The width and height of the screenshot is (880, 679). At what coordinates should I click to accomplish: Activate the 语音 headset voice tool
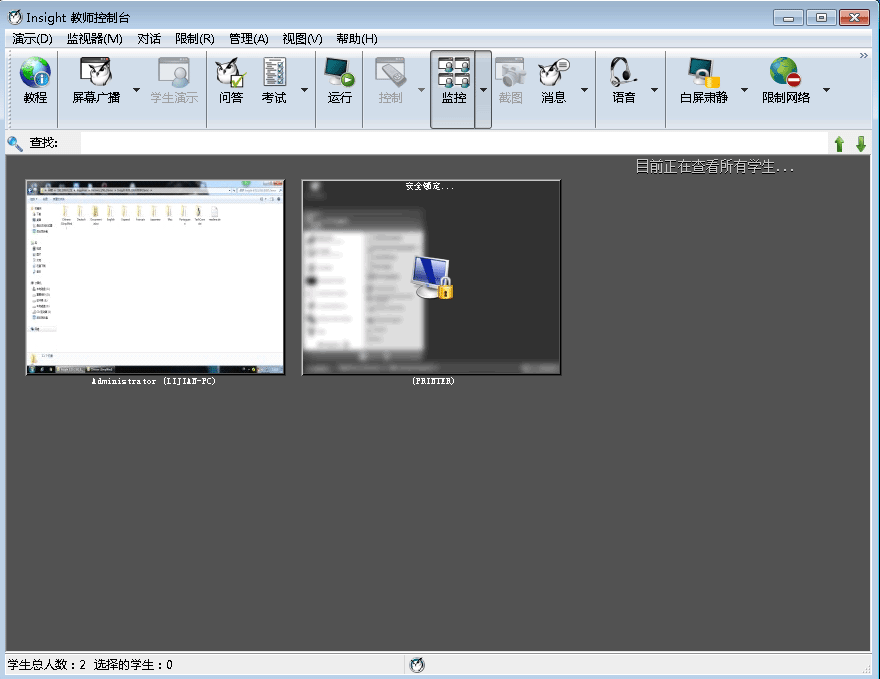(624, 81)
